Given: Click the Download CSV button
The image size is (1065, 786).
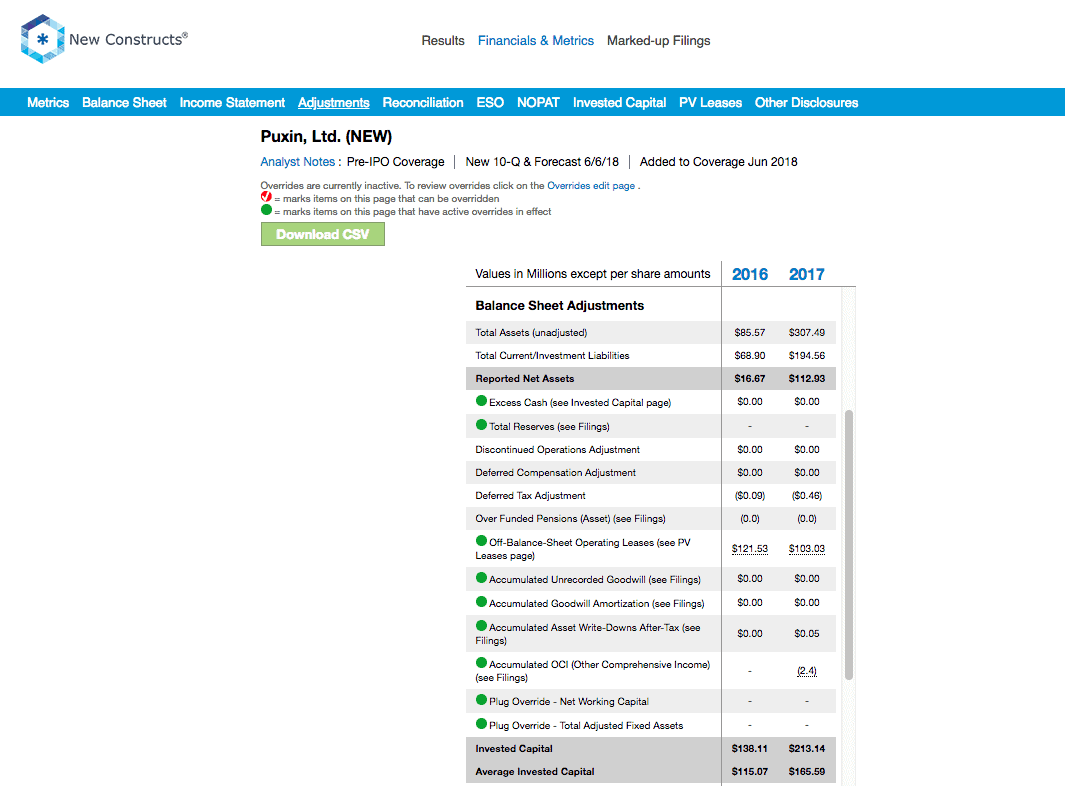Looking at the screenshot, I should click(323, 234).
